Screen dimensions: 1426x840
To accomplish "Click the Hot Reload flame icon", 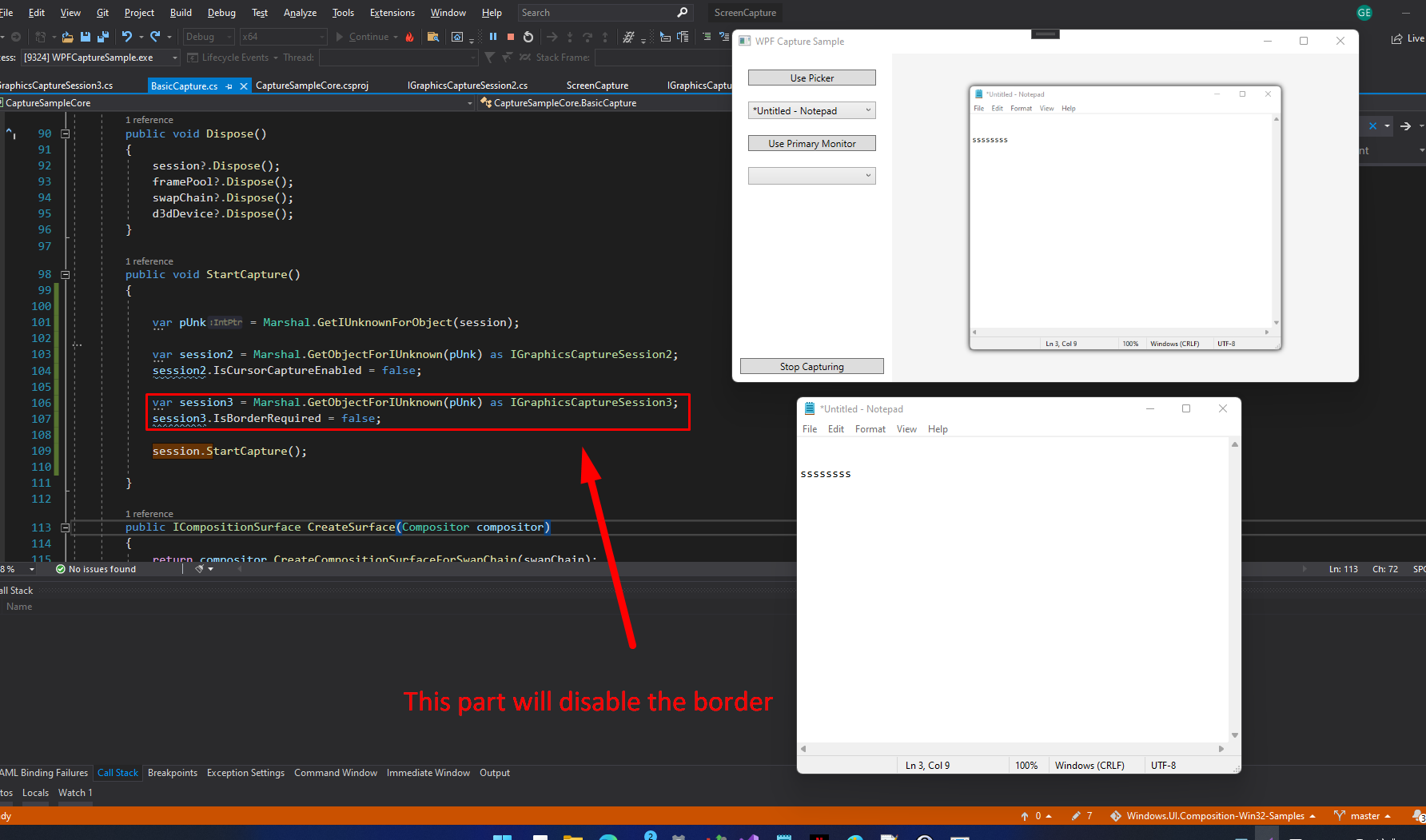I will (410, 37).
